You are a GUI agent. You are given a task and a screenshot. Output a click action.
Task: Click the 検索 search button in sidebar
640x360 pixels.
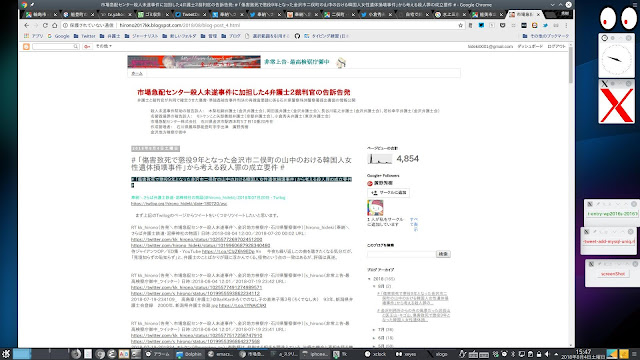coord(443,254)
